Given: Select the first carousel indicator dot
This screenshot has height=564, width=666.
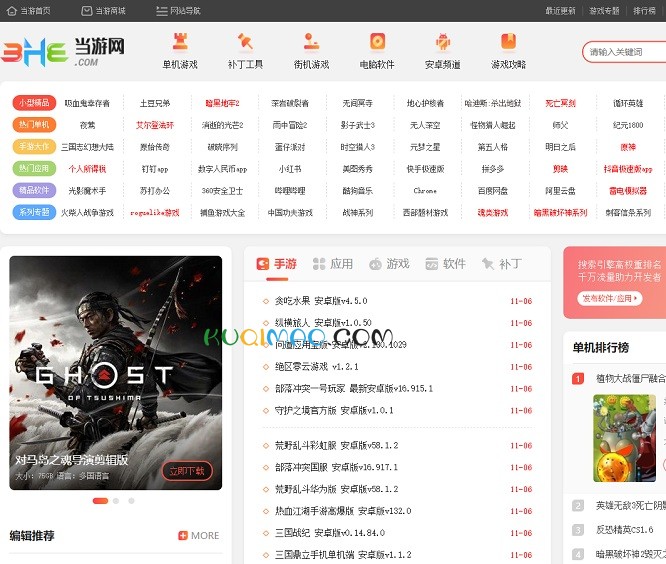Looking at the screenshot, I should tap(100, 501).
